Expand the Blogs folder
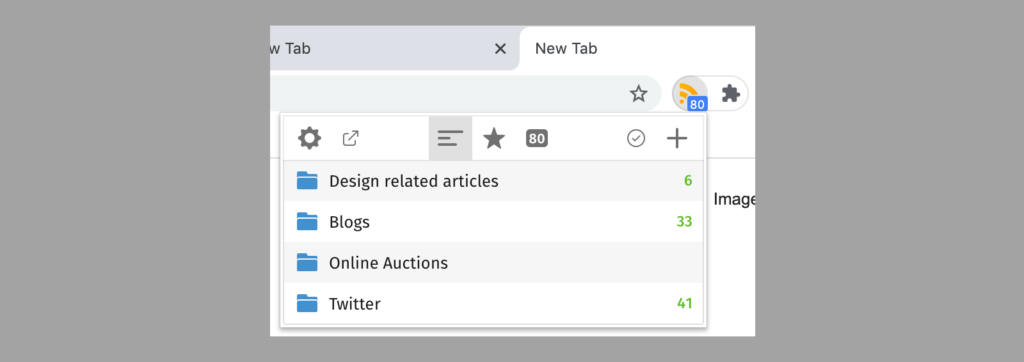 [494, 222]
